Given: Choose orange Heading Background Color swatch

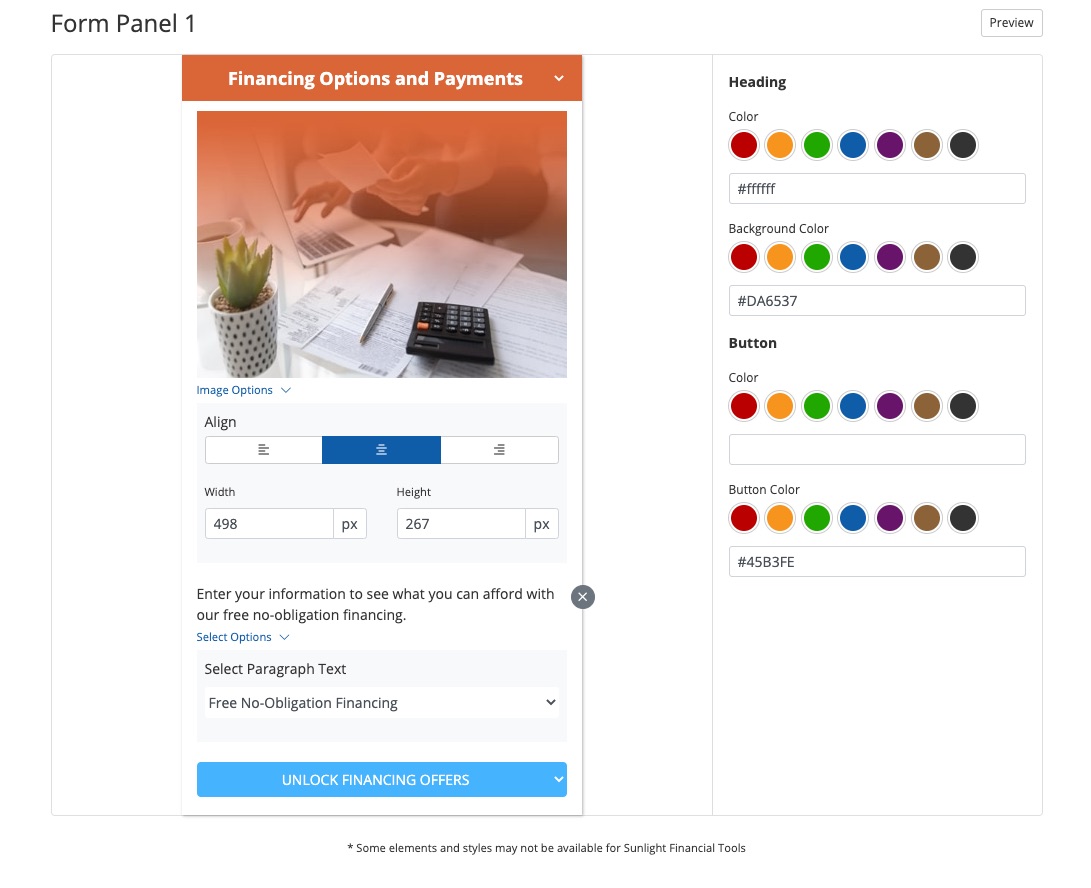Looking at the screenshot, I should [x=780, y=257].
